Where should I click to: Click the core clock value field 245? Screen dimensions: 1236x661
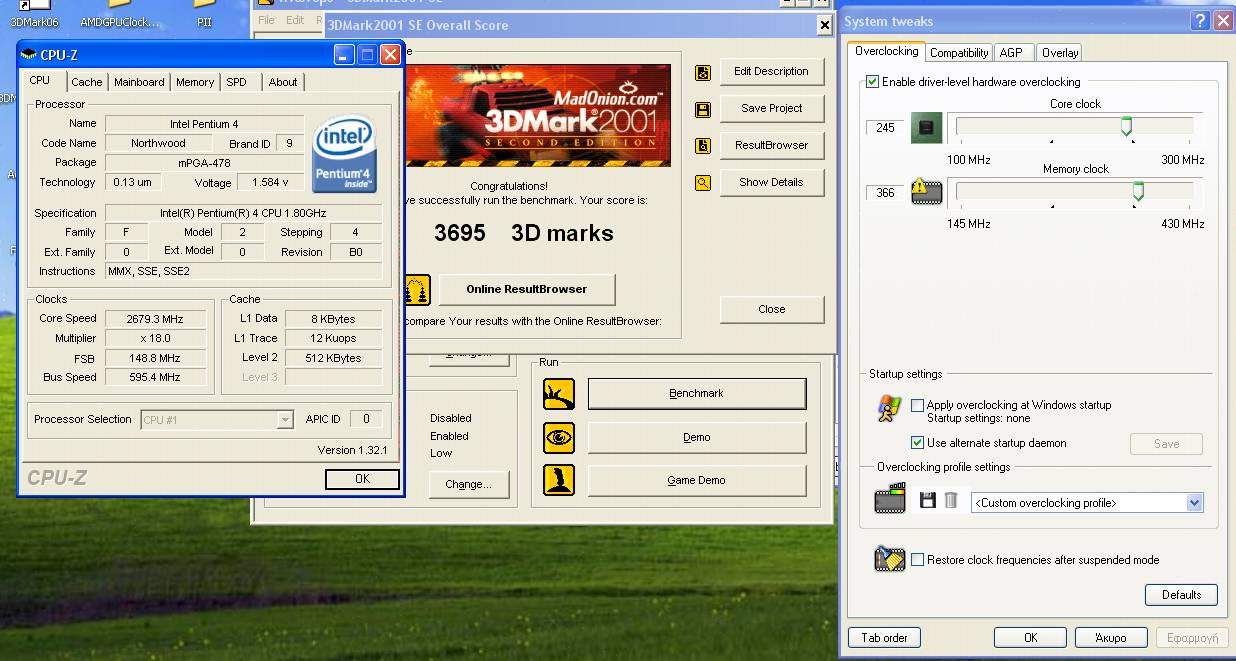885,128
